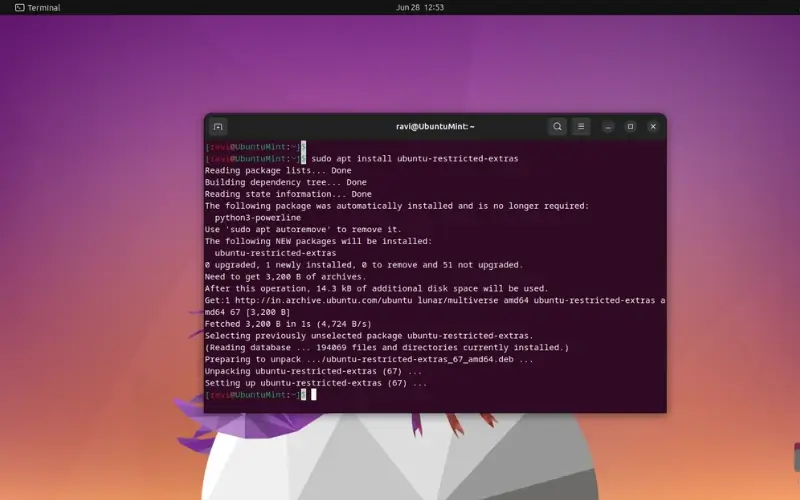The image size is (800, 500).
Task: Open the clock showing Jun 28 12:53
Action: tap(420, 8)
